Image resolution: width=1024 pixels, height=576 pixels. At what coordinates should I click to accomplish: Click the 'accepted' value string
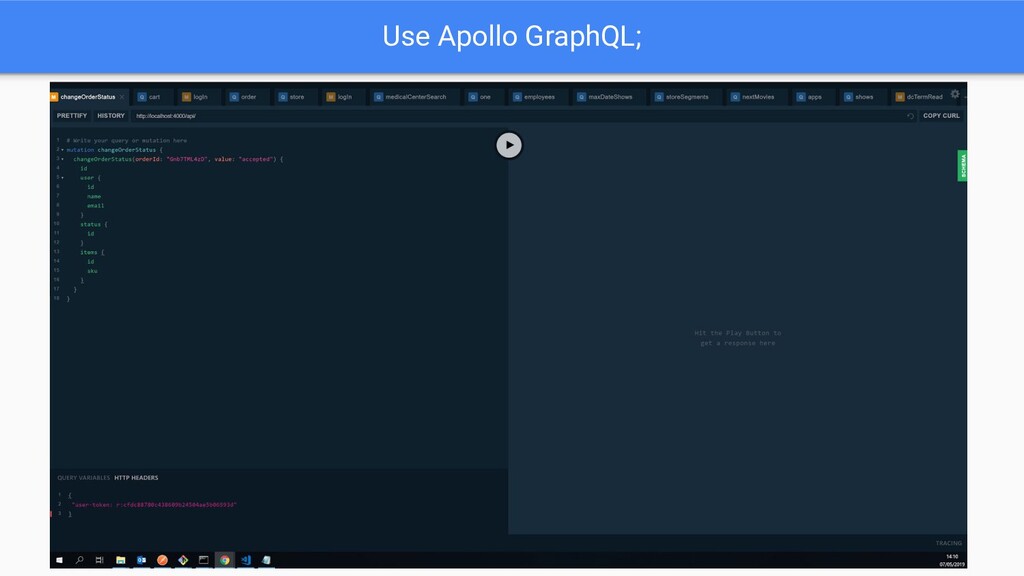click(255, 159)
